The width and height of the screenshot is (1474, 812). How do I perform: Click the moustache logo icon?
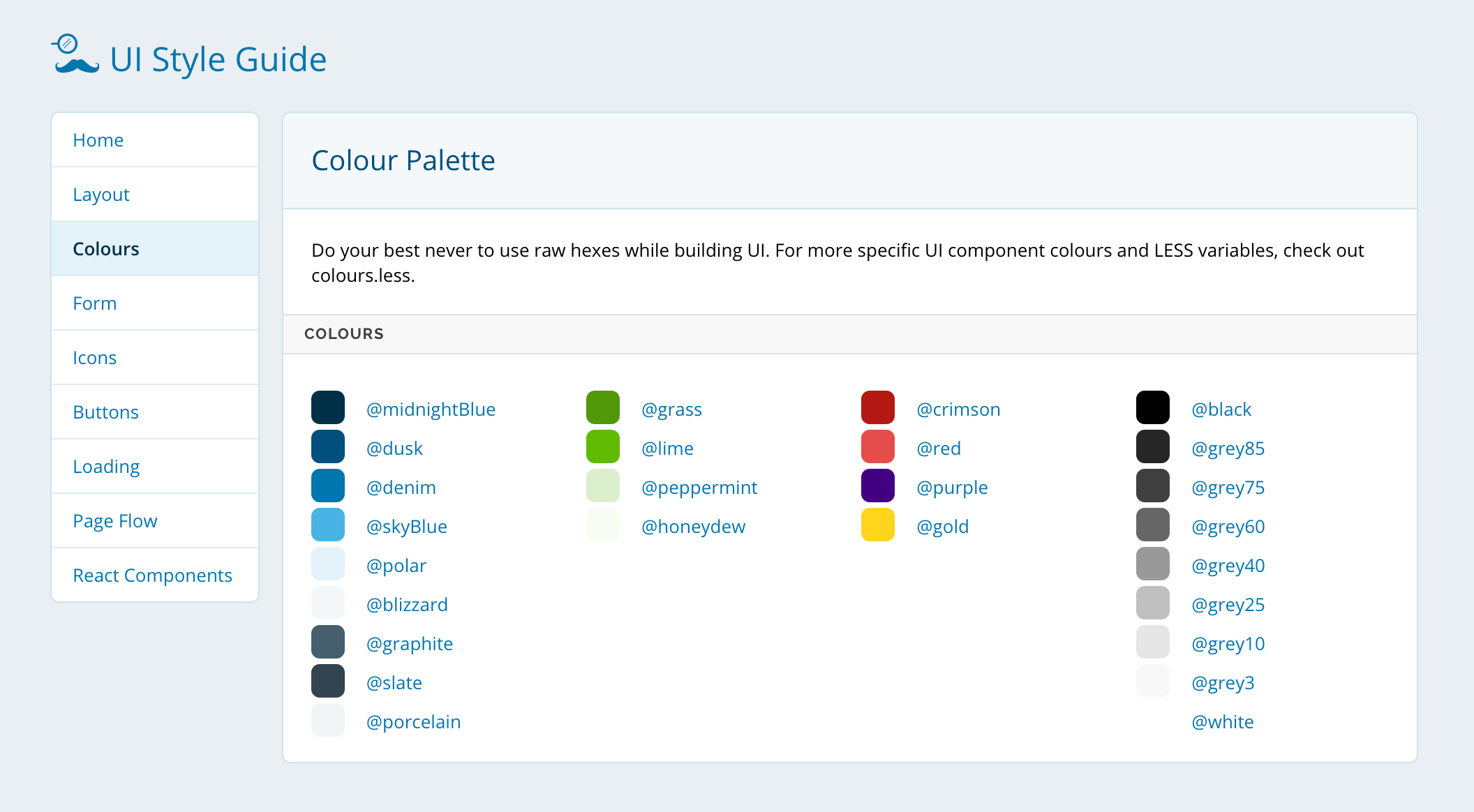tap(73, 56)
